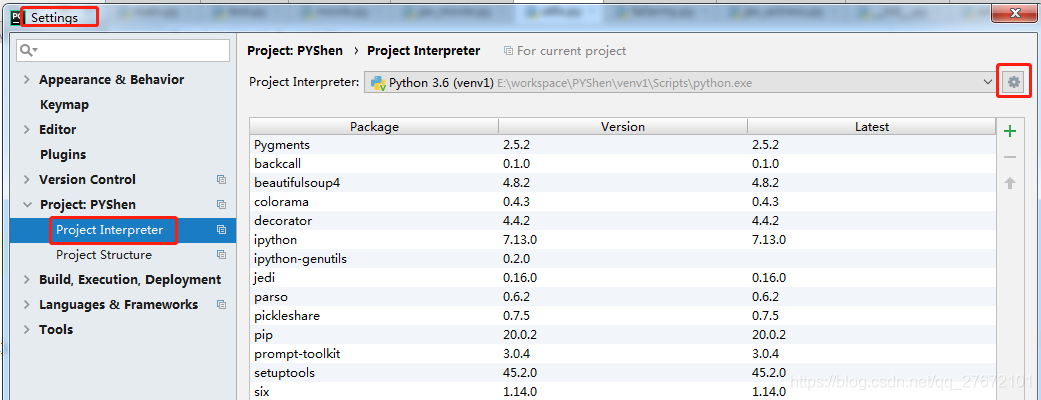Open the Keymap settings page
Viewport: 1041px width, 400px height.
click(x=64, y=105)
